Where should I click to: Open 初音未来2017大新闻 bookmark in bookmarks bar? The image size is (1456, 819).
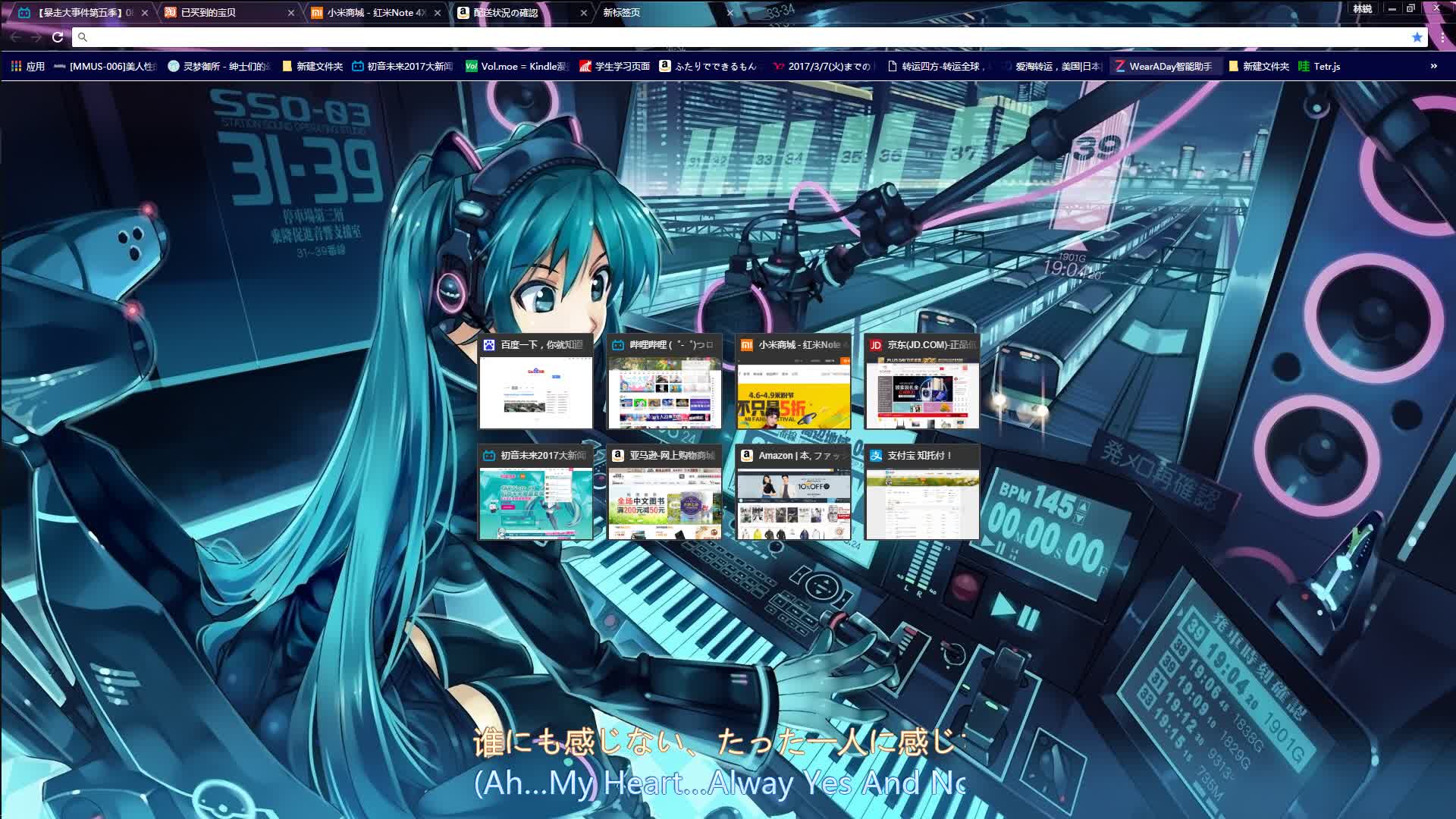403,66
